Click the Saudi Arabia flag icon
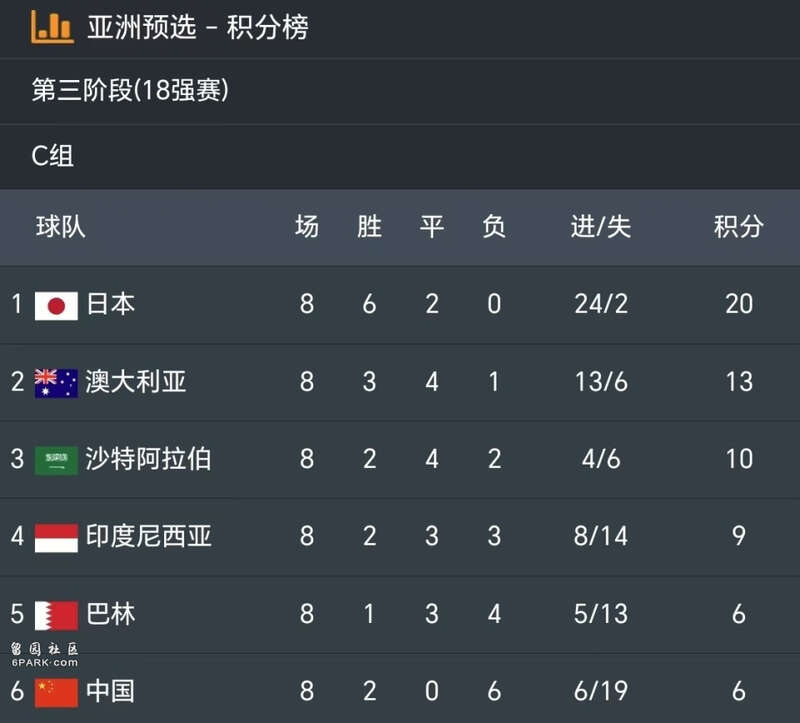The height and width of the screenshot is (723, 800). pos(56,461)
